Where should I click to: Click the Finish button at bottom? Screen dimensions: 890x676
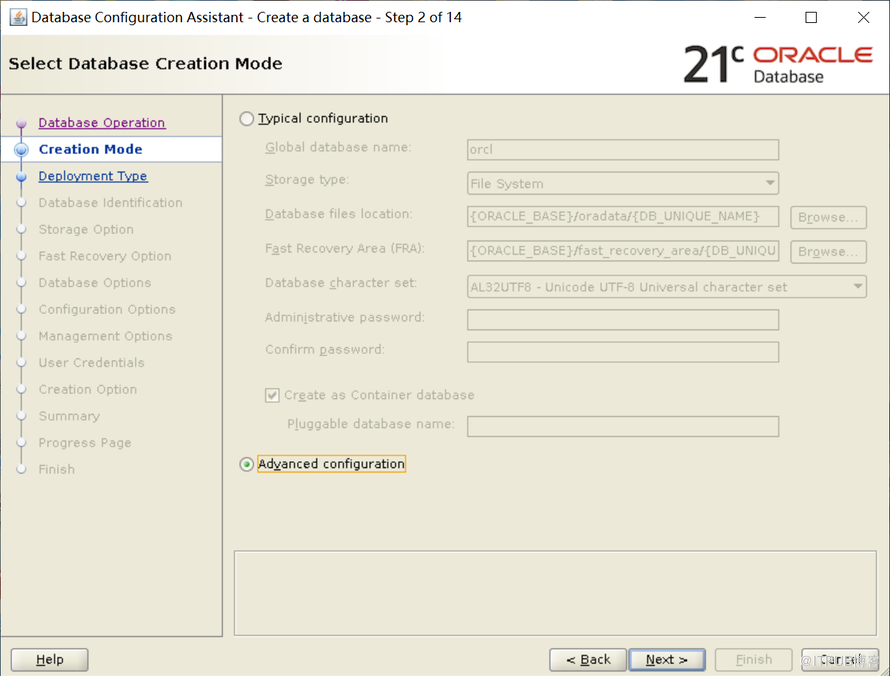753,660
